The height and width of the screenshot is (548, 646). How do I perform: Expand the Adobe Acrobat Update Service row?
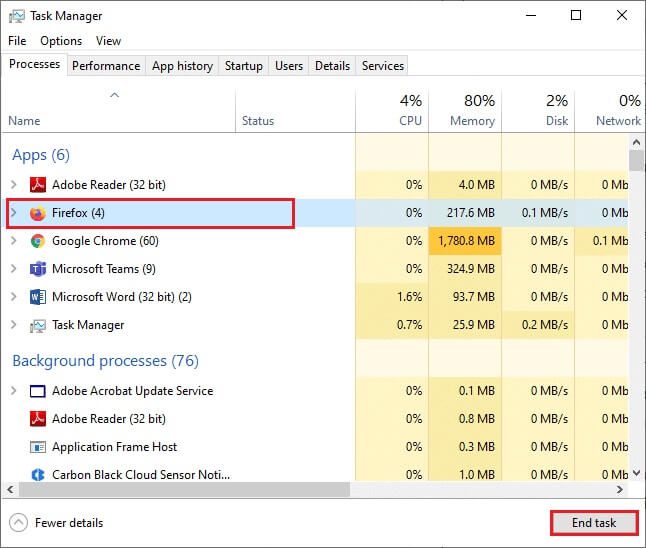pos(14,391)
